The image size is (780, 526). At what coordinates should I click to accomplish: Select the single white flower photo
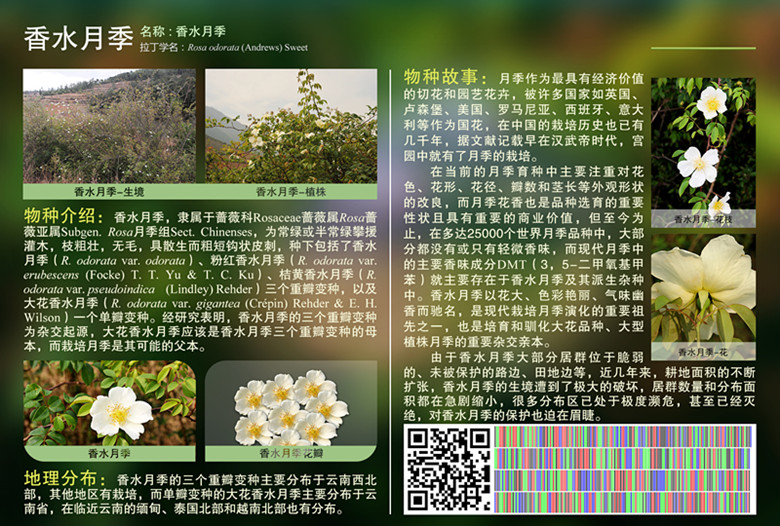coord(109,402)
